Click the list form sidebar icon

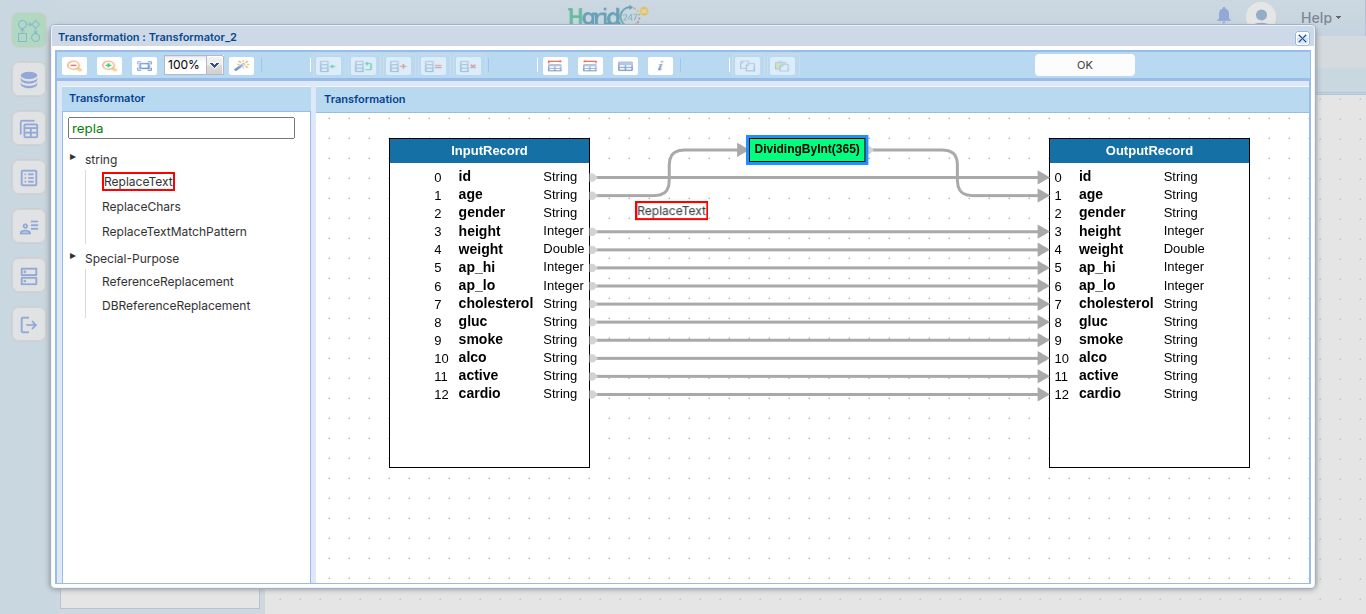coord(29,178)
